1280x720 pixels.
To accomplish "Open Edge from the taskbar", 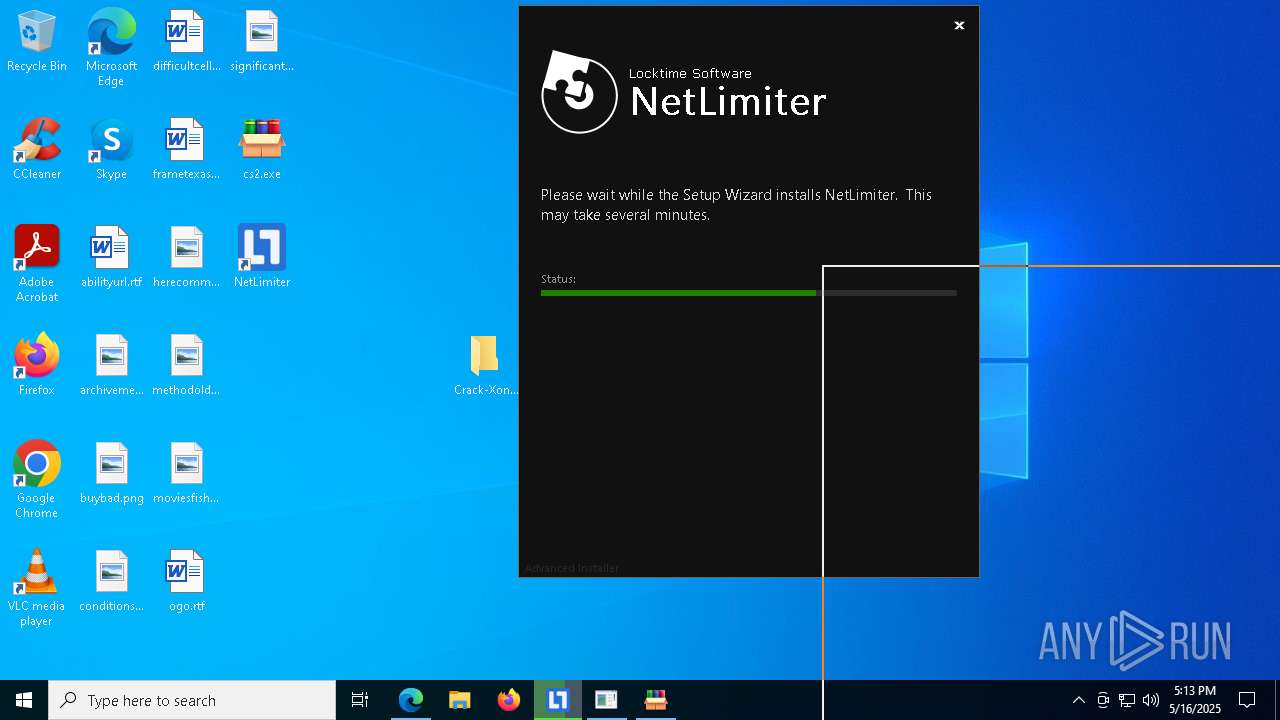I will pyautogui.click(x=411, y=700).
